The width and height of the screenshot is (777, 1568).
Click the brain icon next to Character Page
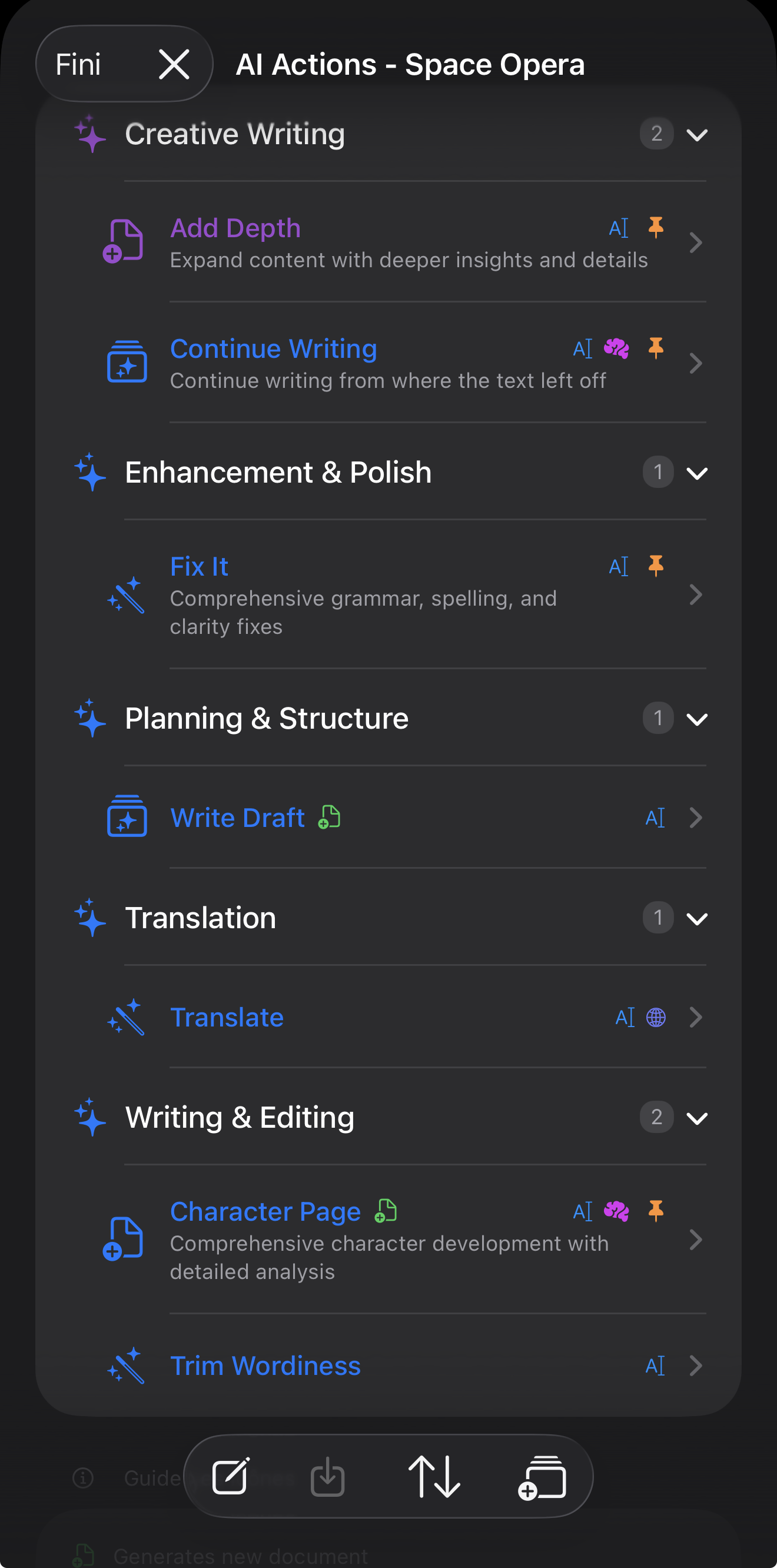(x=617, y=1211)
